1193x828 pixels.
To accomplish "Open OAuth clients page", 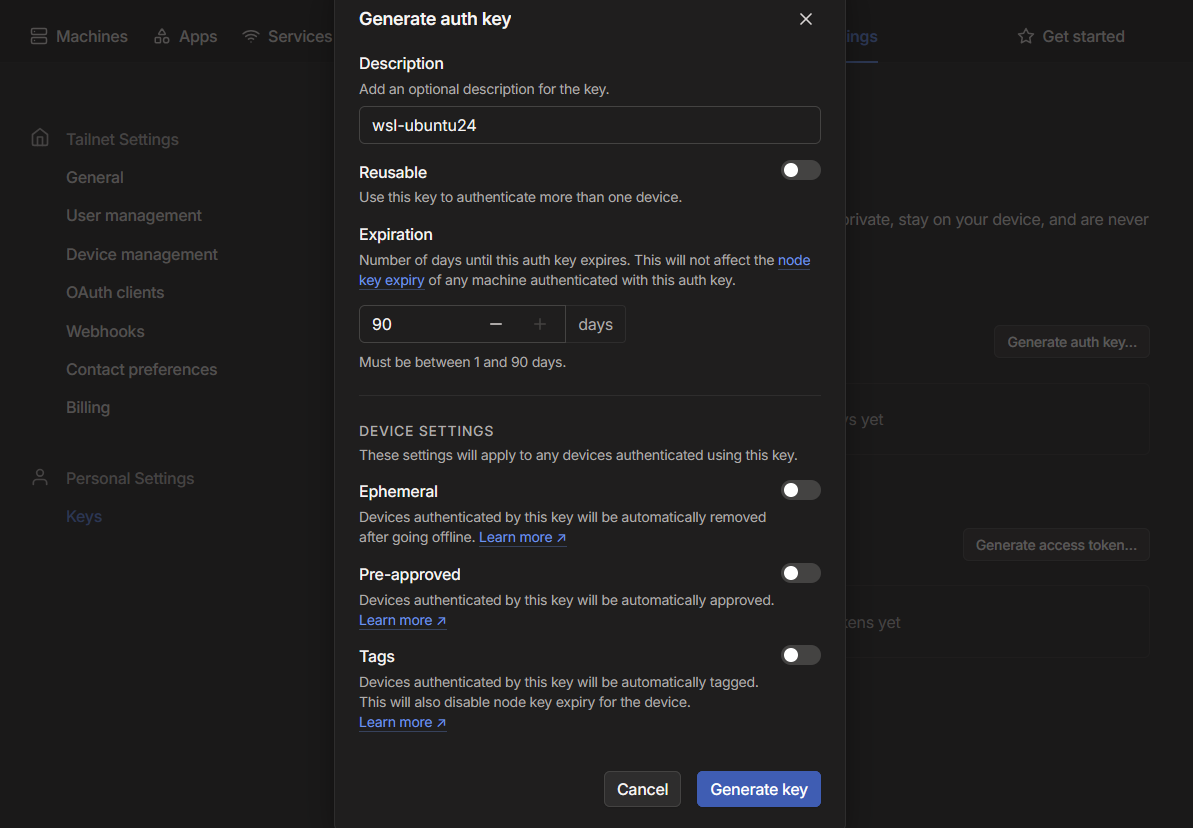I will 115,292.
